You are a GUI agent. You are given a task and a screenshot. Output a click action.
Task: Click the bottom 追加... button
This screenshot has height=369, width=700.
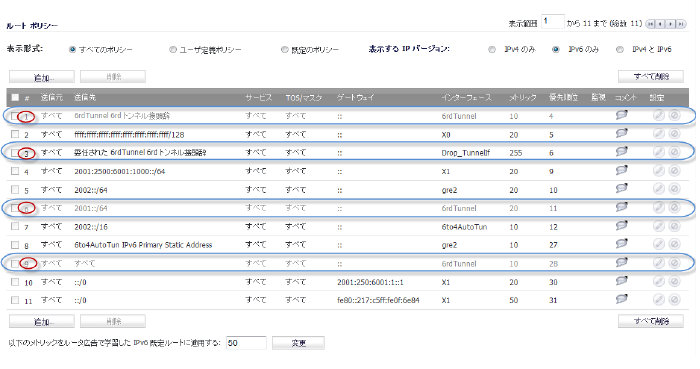point(42,321)
